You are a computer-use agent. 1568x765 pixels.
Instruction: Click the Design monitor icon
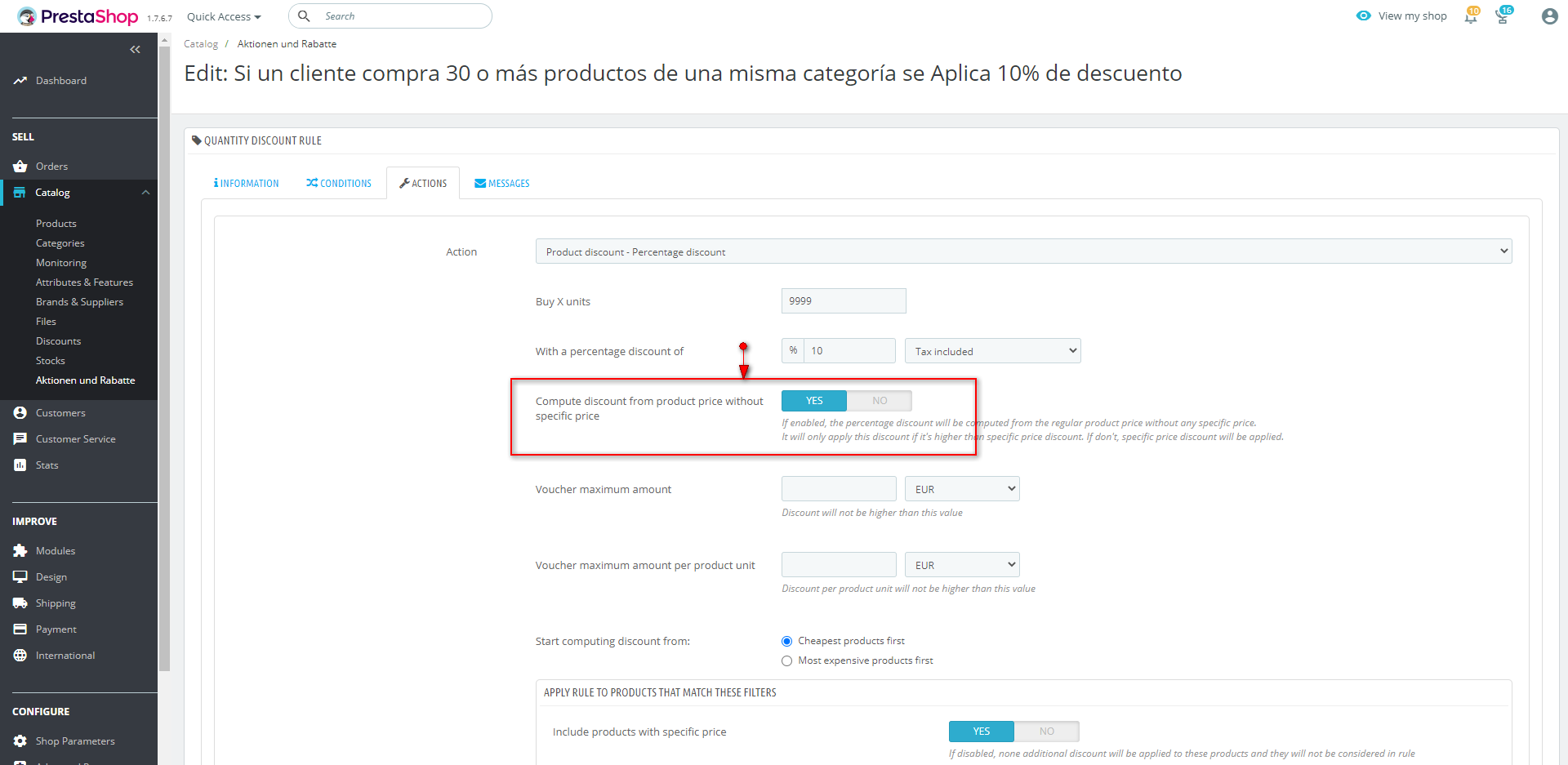pos(20,577)
